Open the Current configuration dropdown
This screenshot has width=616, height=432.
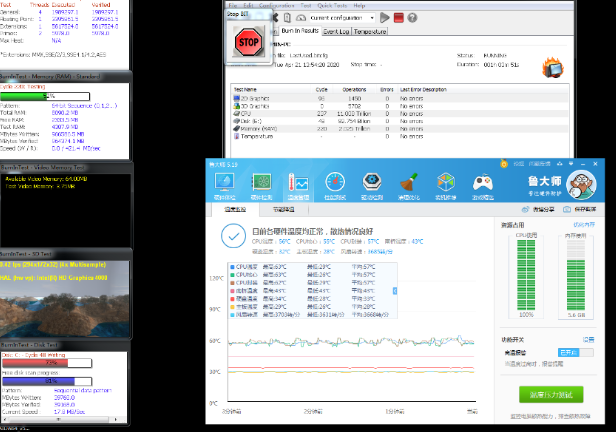coord(342,18)
